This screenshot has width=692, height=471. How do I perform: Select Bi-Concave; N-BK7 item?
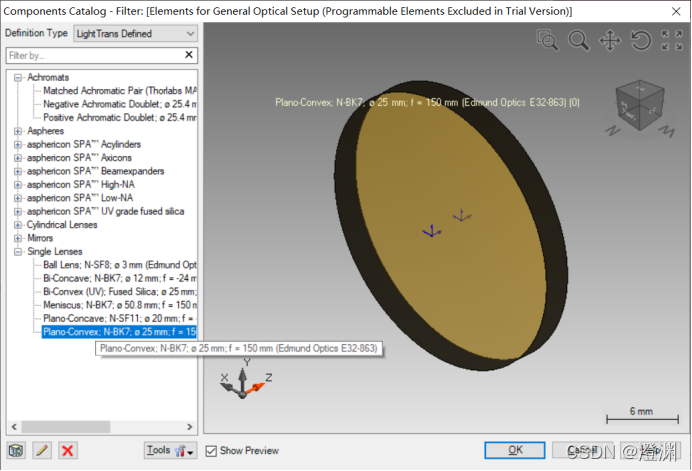120,278
